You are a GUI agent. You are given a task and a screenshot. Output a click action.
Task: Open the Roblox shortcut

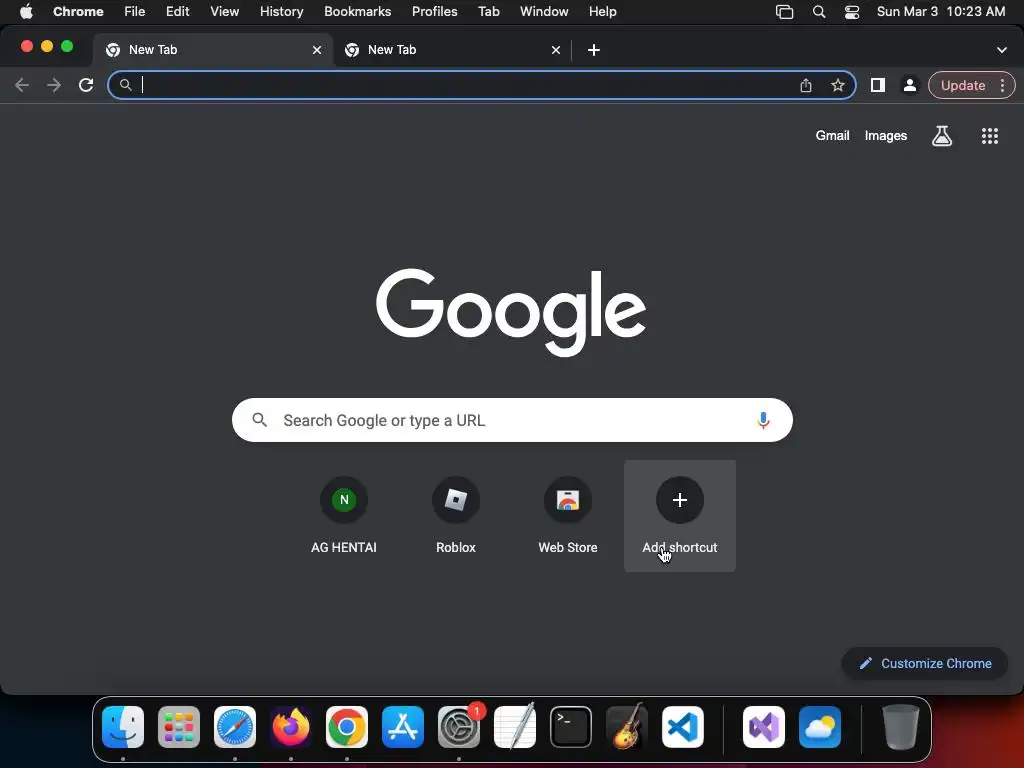click(x=456, y=516)
